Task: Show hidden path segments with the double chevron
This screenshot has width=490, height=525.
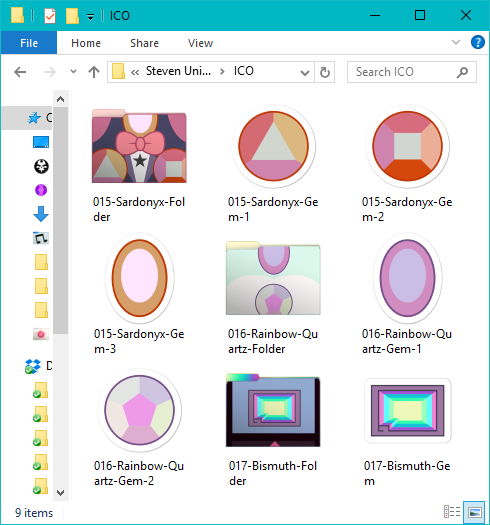Action: [135, 72]
